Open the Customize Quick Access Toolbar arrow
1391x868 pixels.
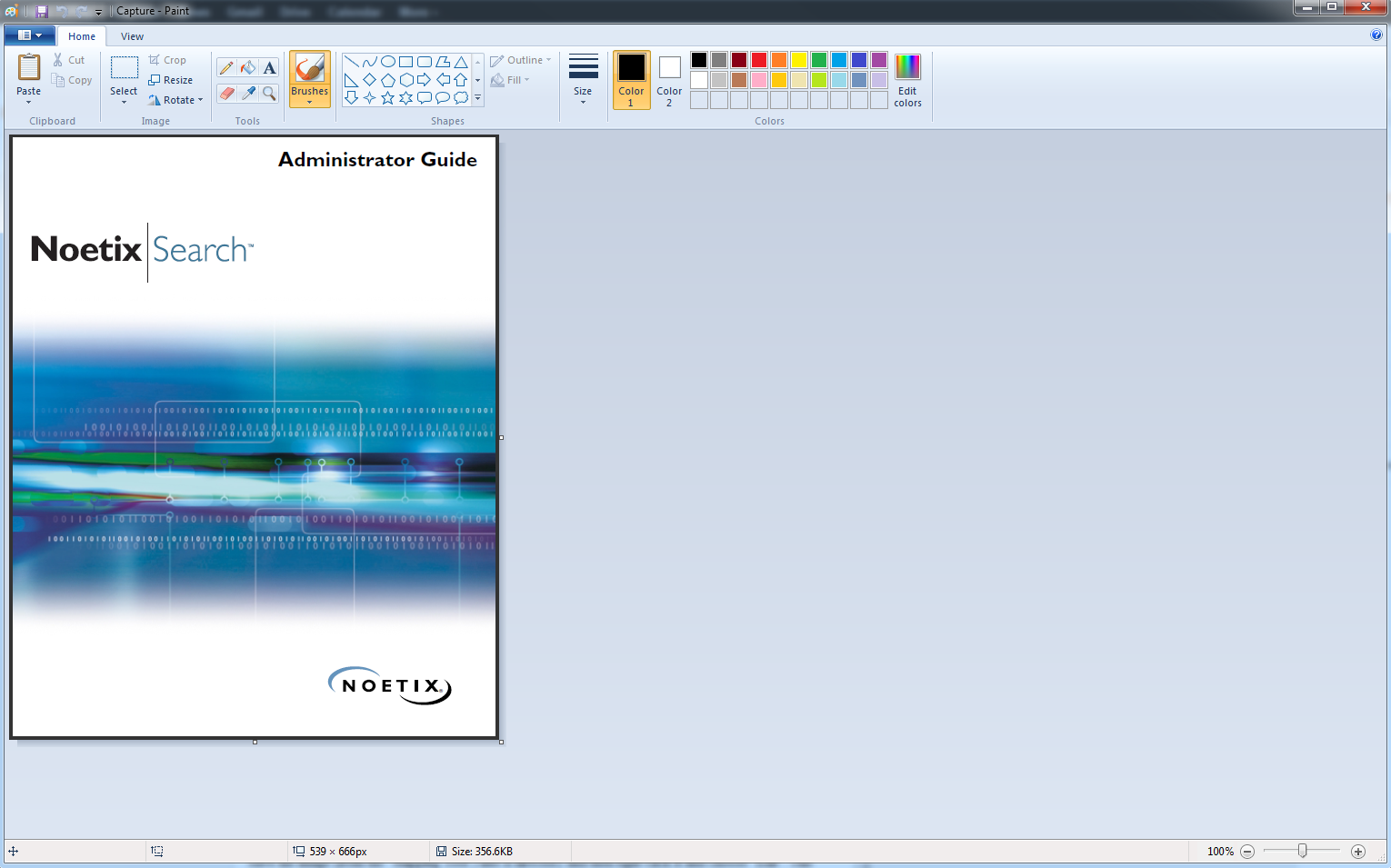coord(98,12)
